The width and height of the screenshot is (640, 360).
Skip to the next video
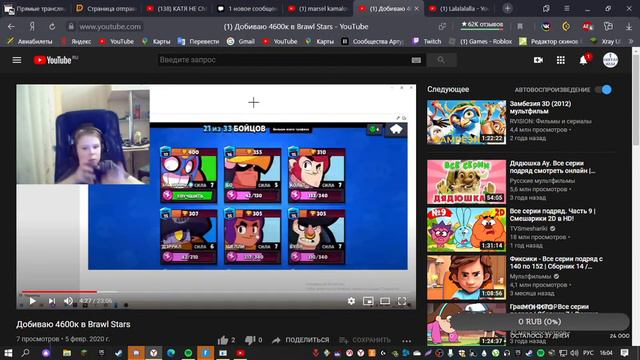pos(52,301)
